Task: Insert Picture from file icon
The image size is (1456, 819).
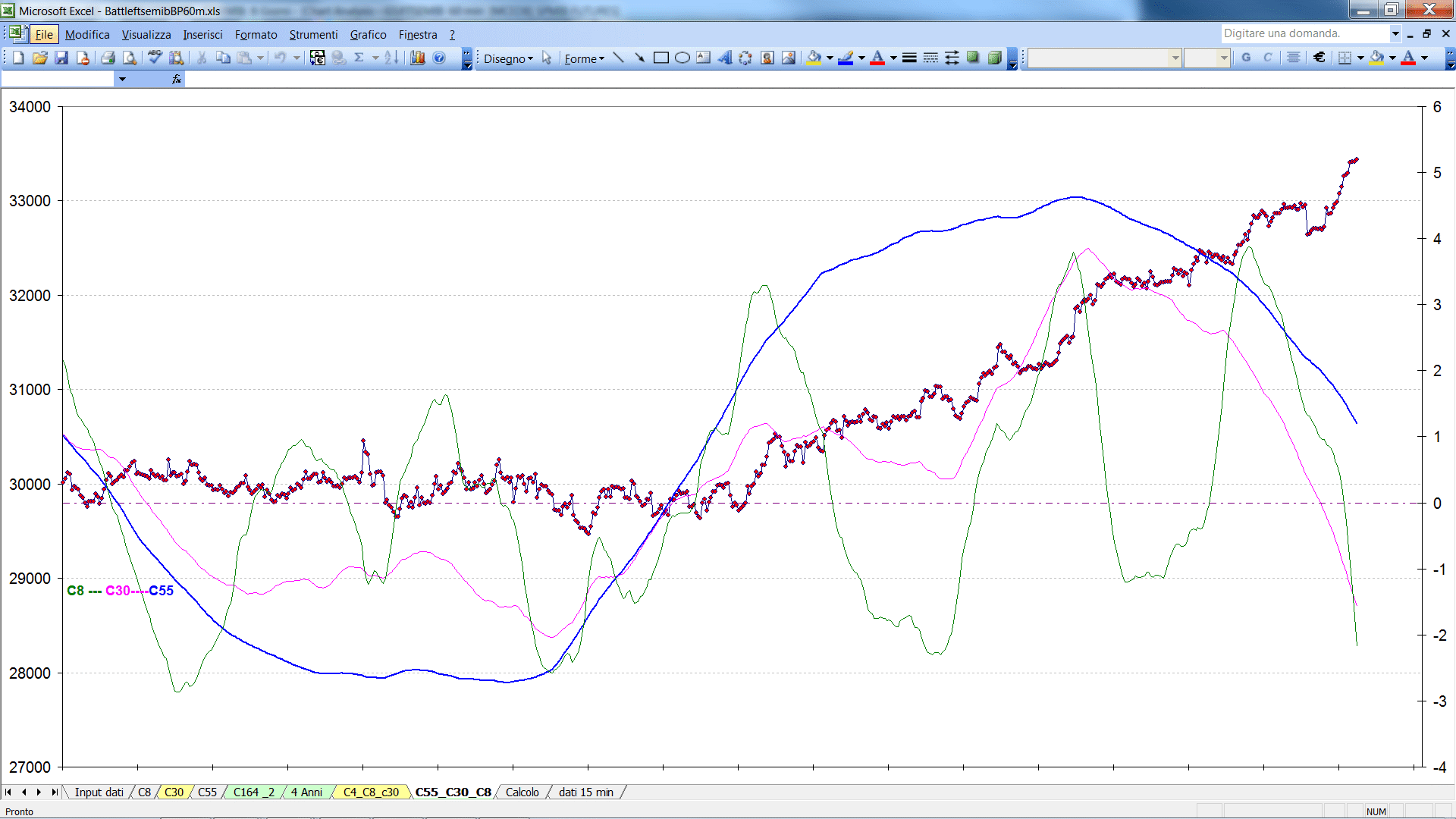Action: click(789, 58)
